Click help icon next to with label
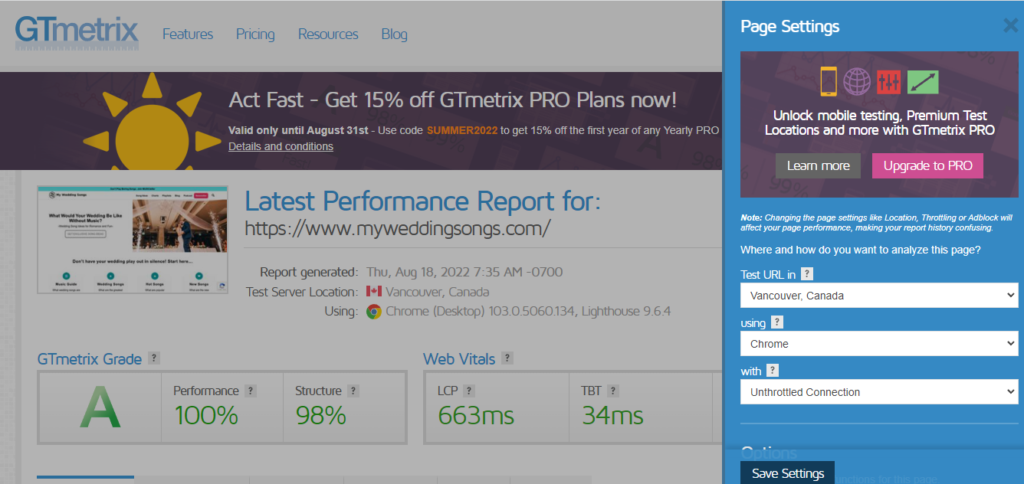 pos(773,371)
